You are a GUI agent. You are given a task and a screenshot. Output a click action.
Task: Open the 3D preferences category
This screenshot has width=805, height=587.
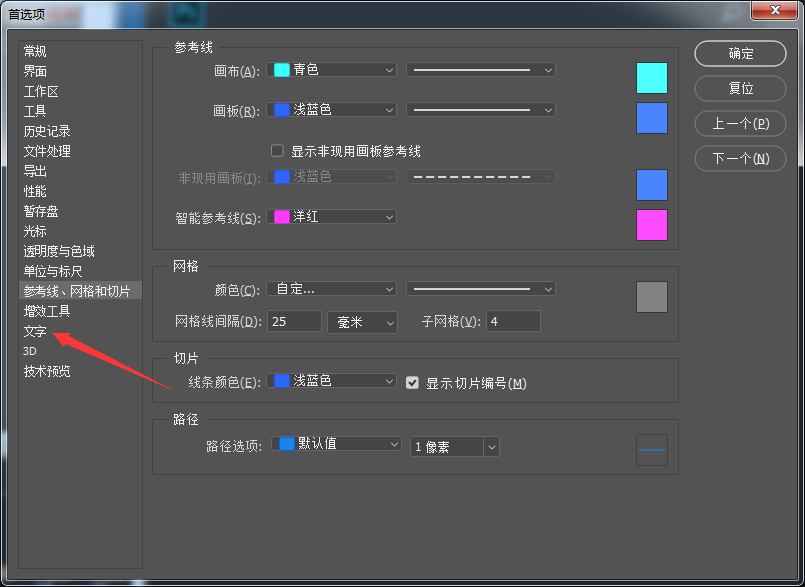pyautogui.click(x=30, y=351)
